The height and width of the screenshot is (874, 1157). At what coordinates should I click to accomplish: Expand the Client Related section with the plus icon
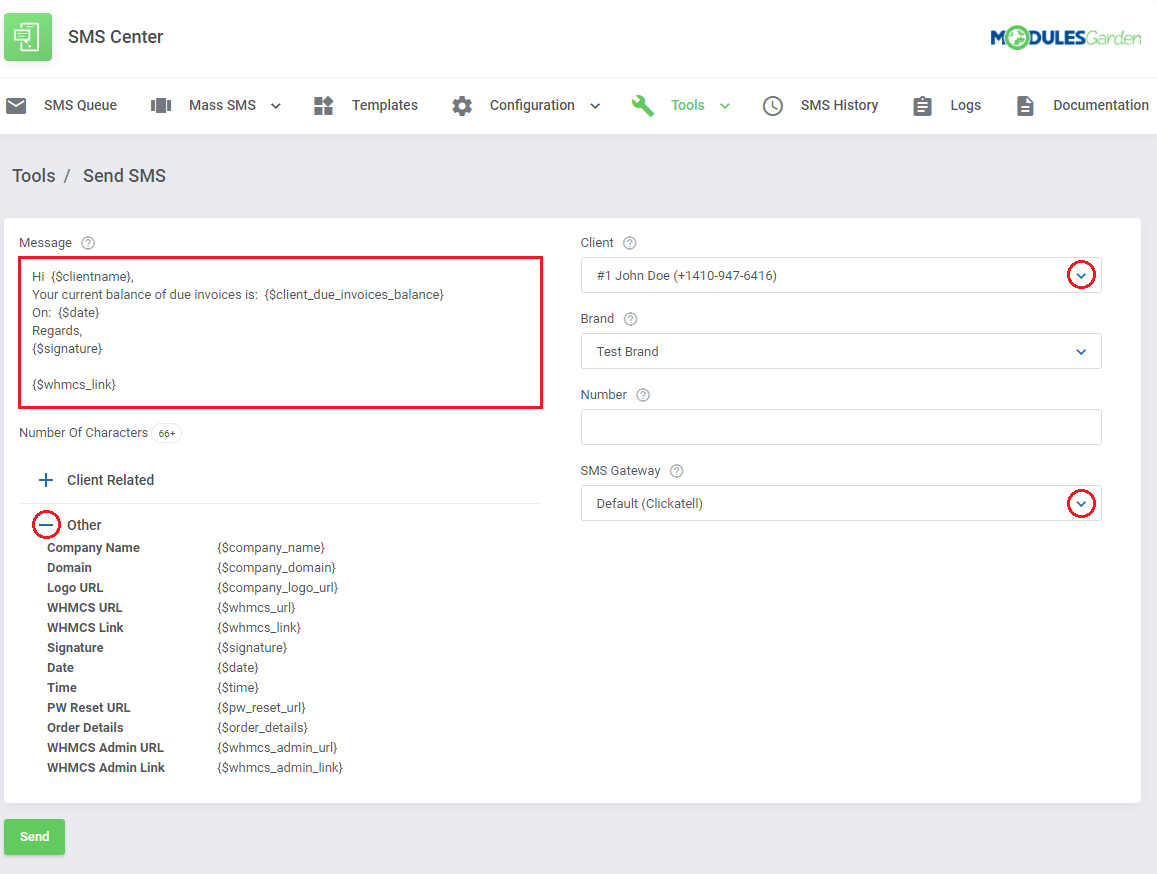[46, 481]
